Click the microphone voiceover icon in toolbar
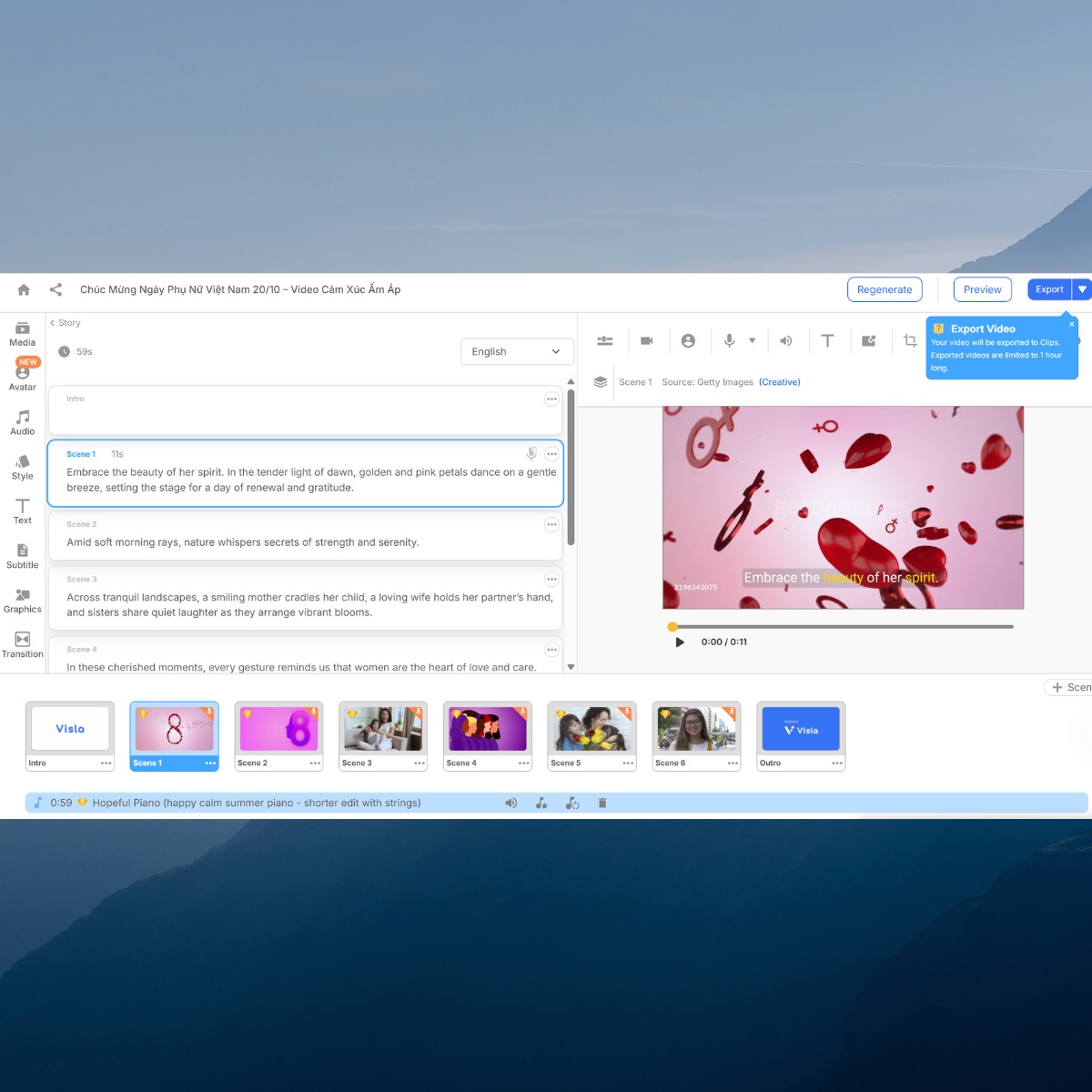This screenshot has height=1092, width=1092. coord(729,340)
